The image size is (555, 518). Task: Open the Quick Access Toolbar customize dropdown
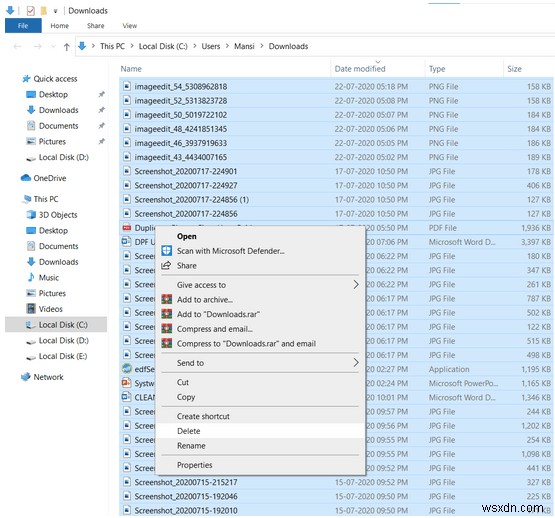[x=55, y=11]
